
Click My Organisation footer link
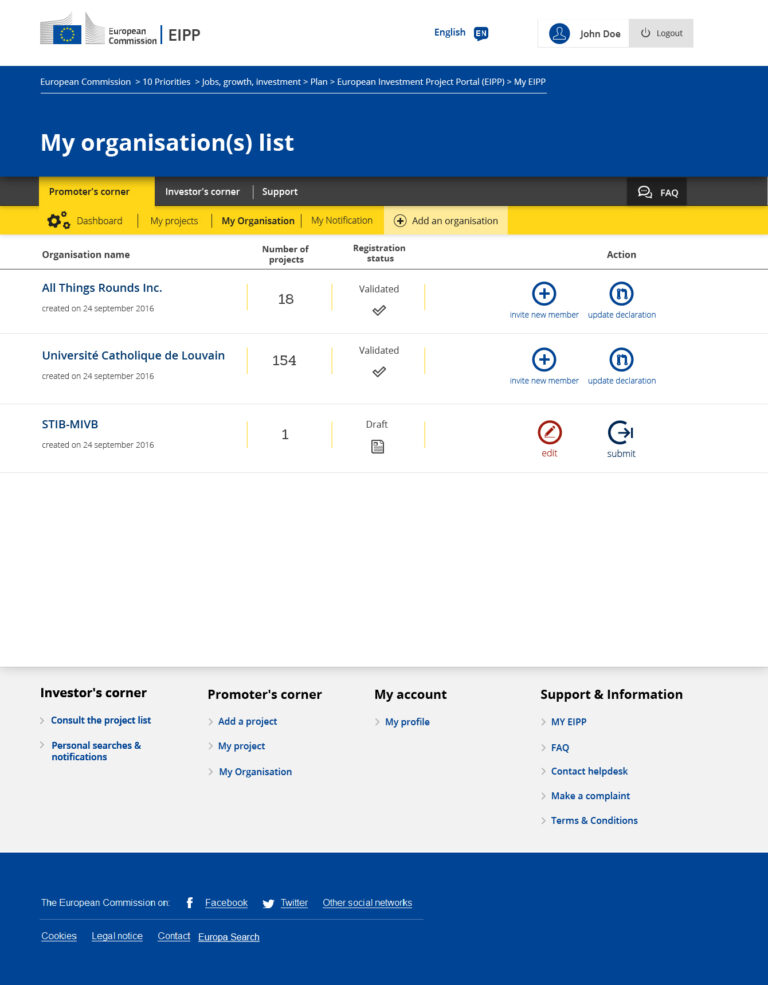(255, 771)
